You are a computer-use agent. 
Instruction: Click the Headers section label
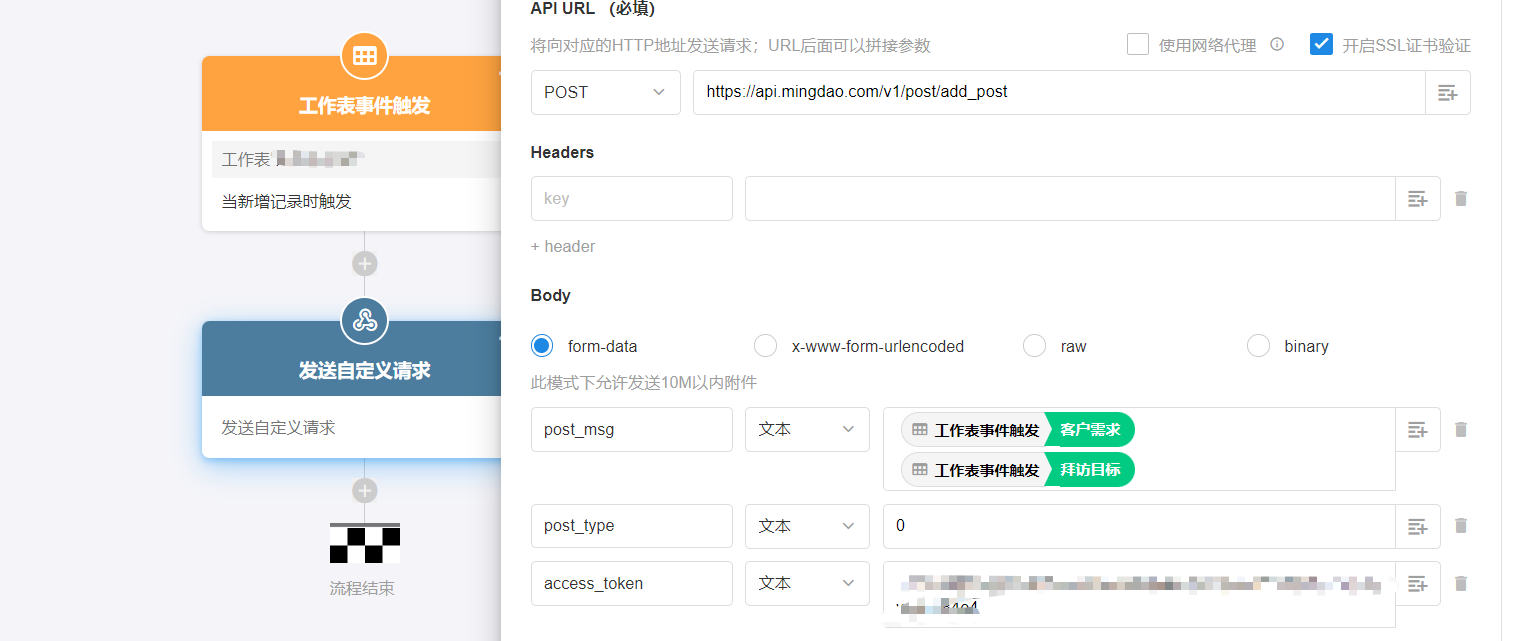point(562,152)
